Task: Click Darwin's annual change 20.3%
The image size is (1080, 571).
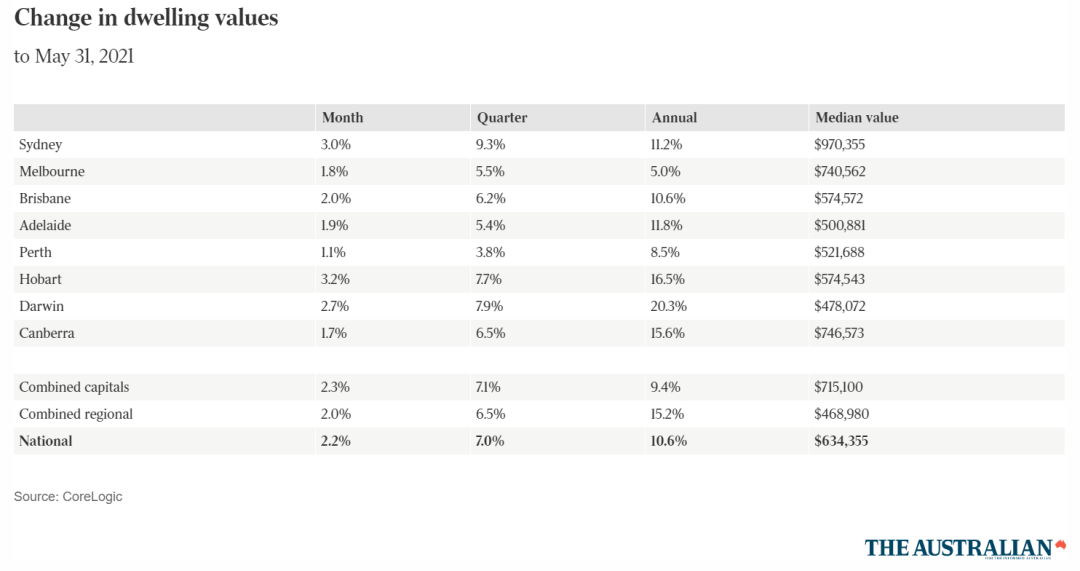Action: (669, 307)
